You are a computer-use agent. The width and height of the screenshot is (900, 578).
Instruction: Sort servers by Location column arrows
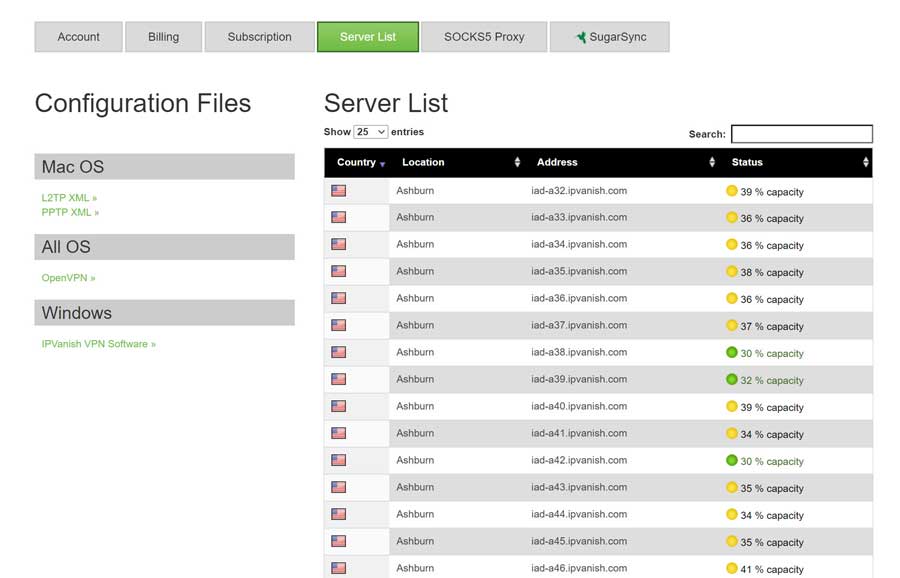pyautogui.click(x=517, y=162)
